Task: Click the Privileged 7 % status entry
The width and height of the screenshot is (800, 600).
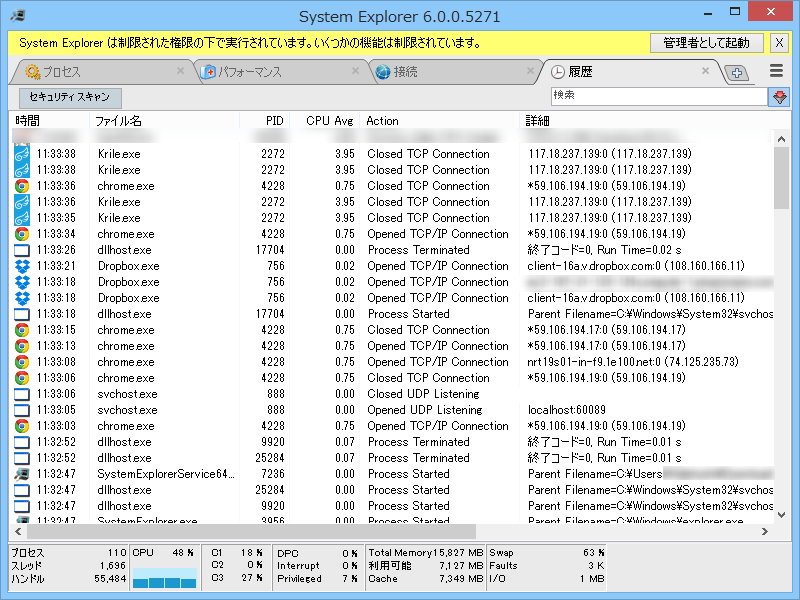Action: (317, 579)
